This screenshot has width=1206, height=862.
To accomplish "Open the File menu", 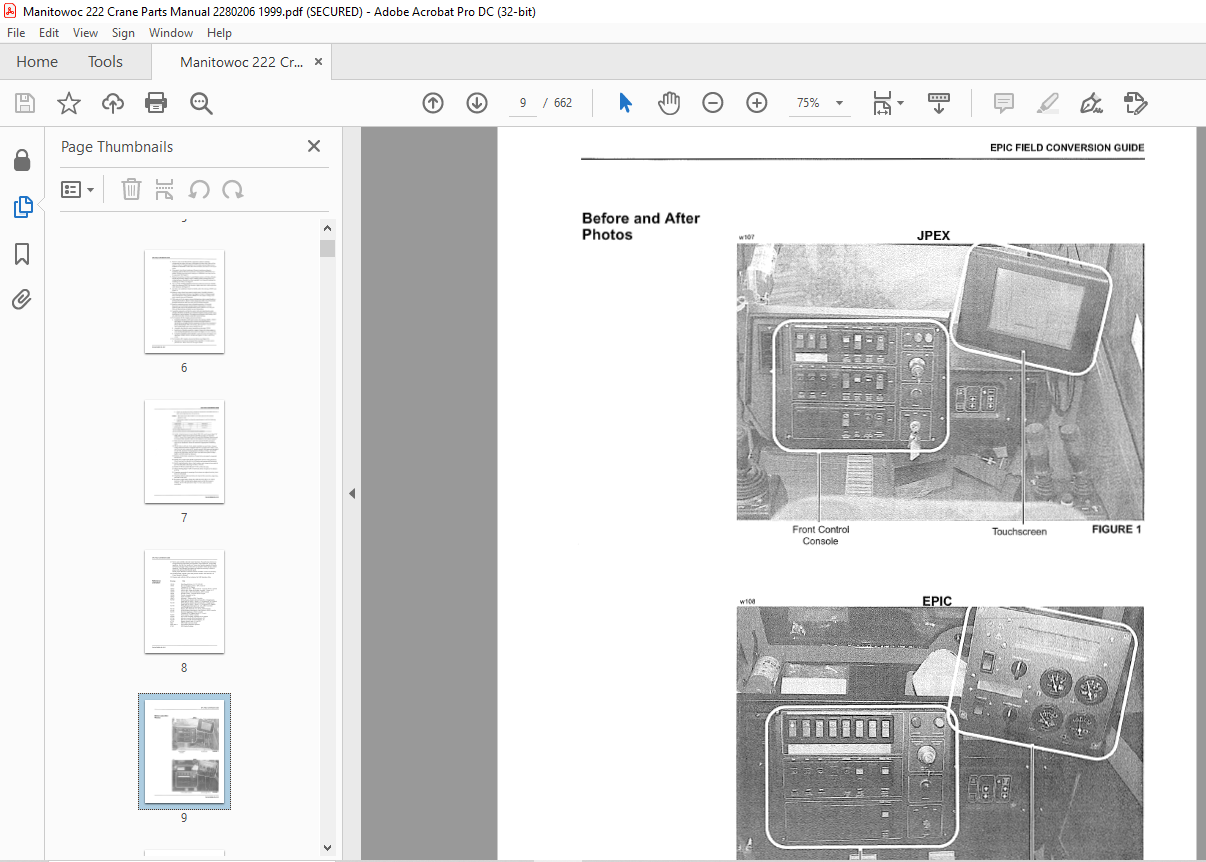I will tap(16, 33).
